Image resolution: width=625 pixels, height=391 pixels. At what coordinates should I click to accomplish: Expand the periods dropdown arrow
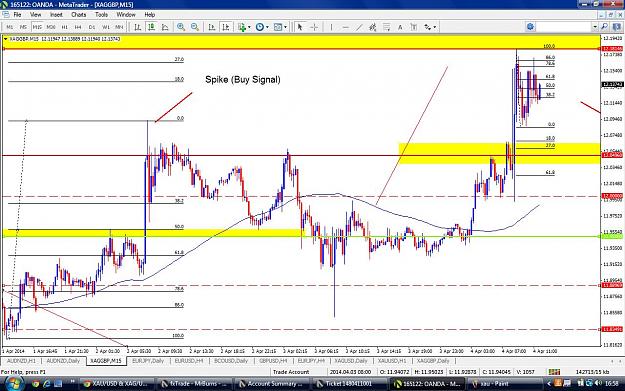pos(267,27)
